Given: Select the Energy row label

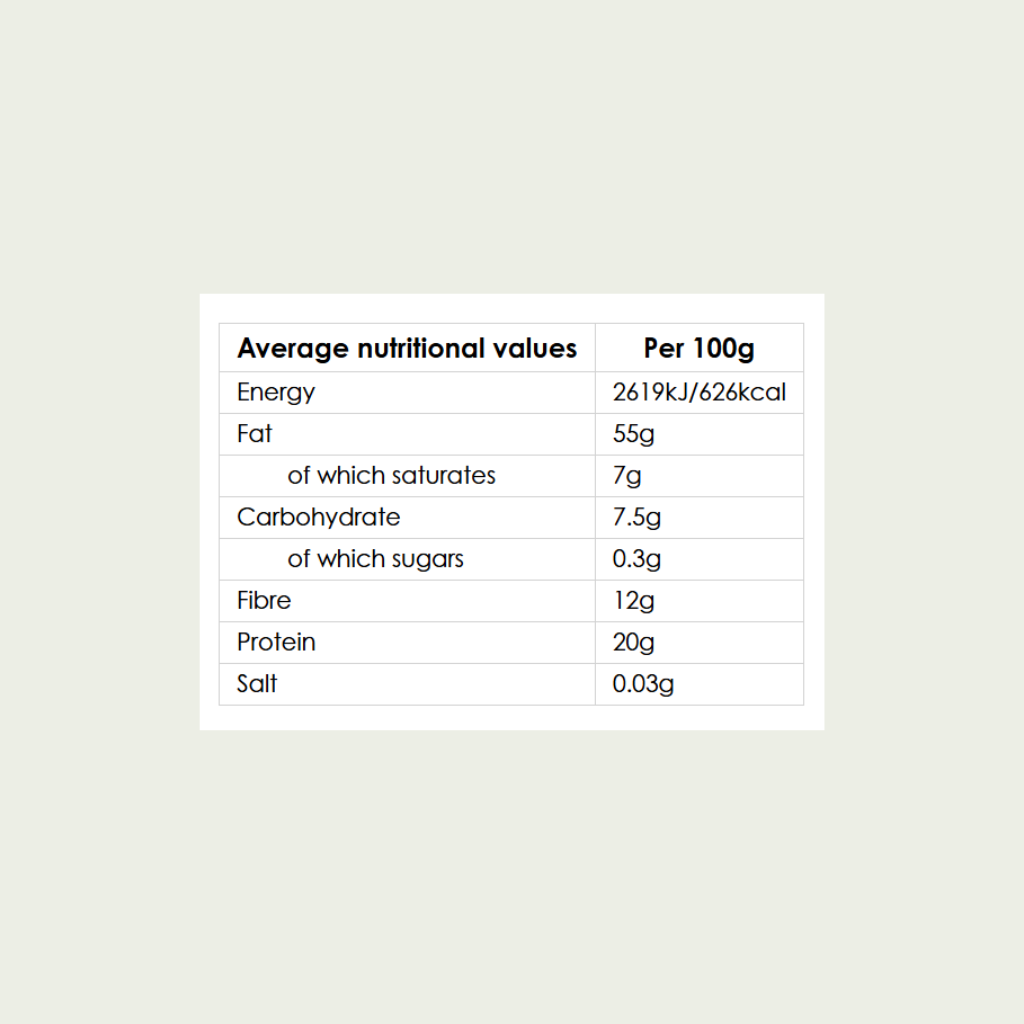Looking at the screenshot, I should [276, 392].
